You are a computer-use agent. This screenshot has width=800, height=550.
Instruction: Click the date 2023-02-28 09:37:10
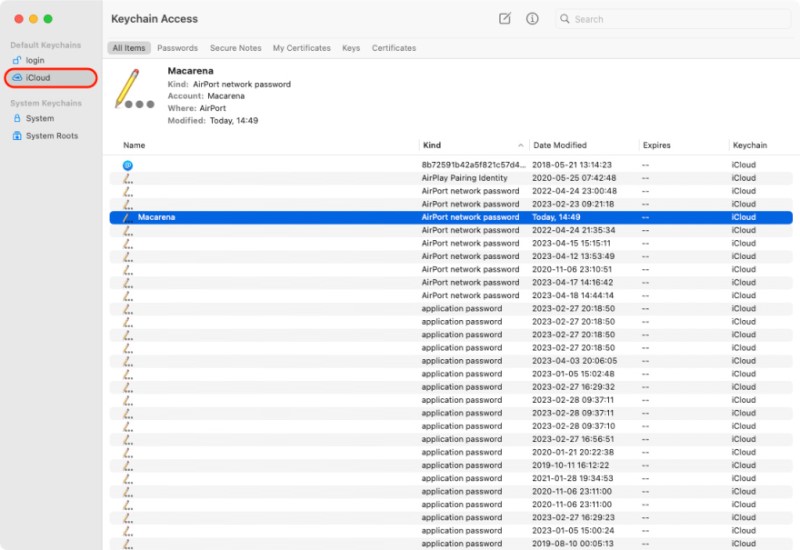573,426
